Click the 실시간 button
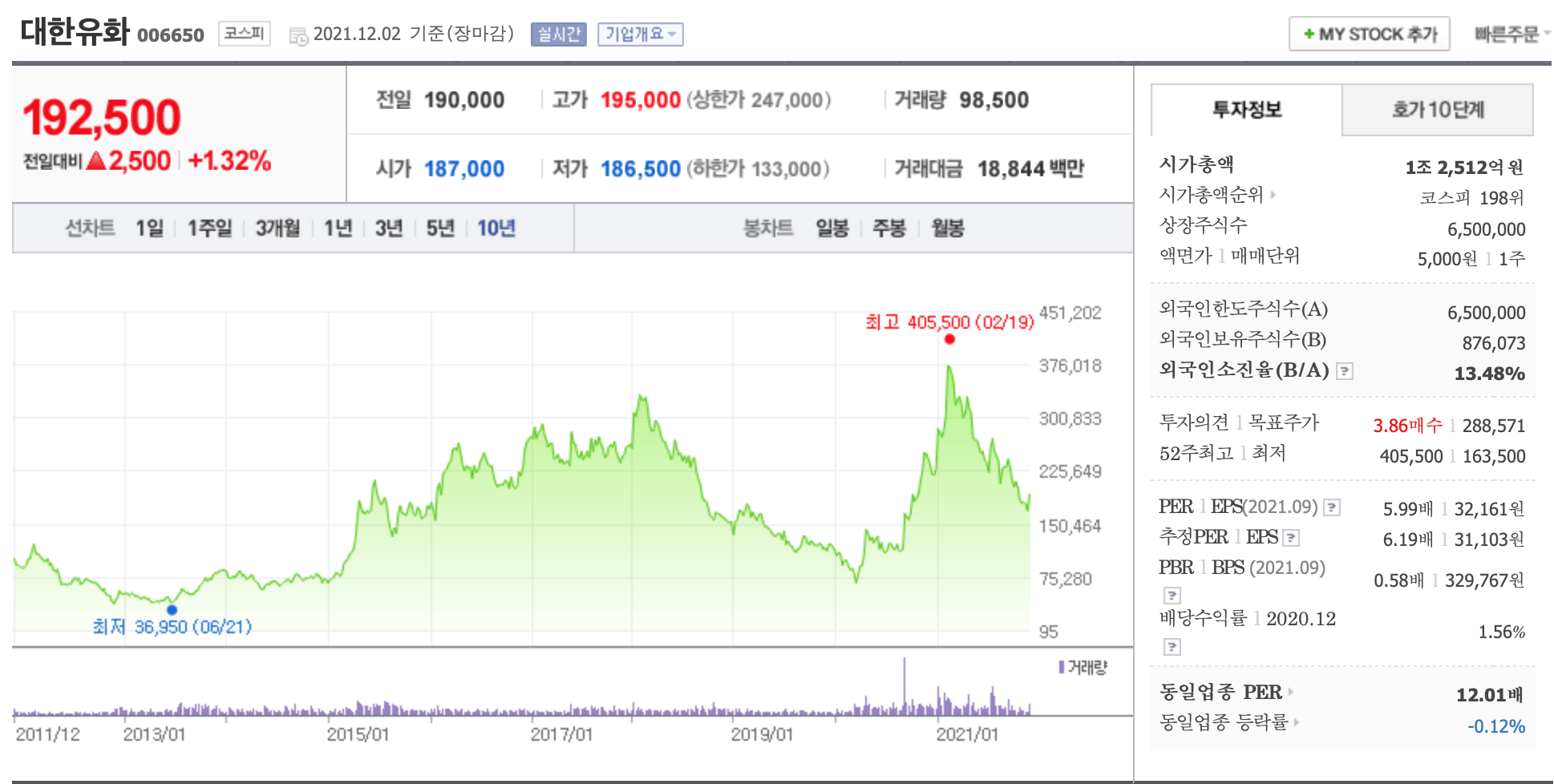 tap(559, 34)
